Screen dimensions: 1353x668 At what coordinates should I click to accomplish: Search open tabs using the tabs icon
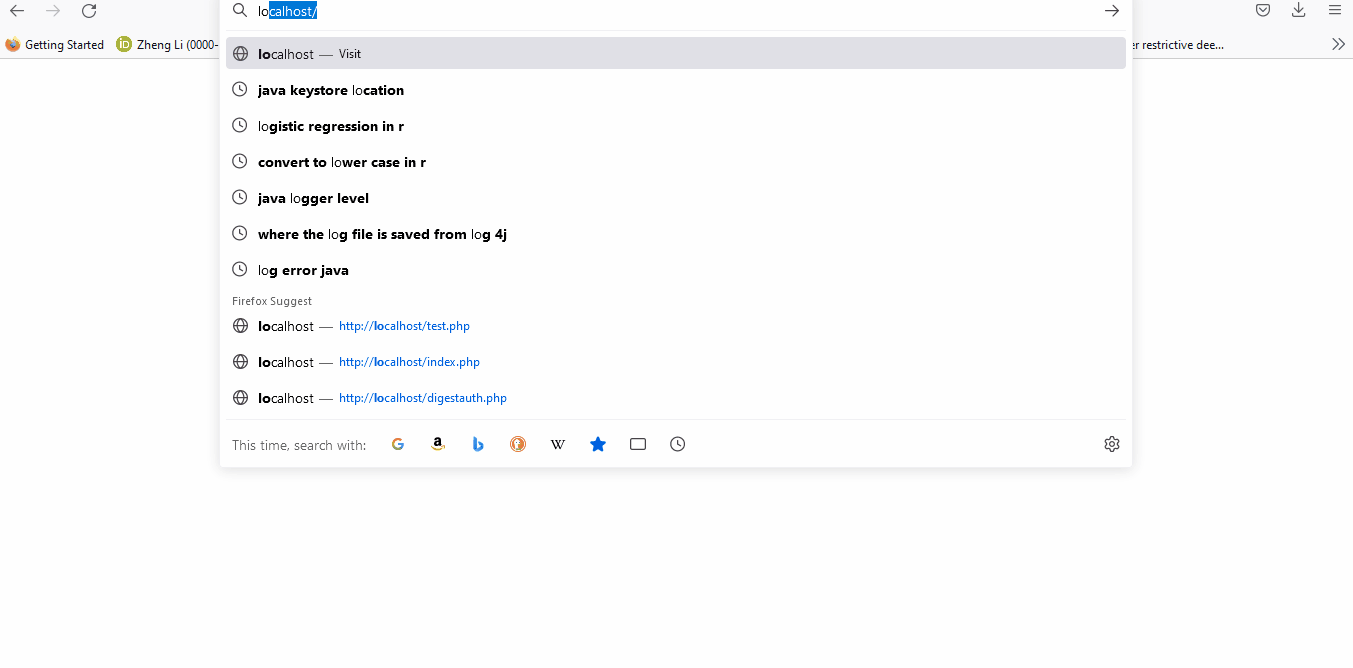[638, 444]
